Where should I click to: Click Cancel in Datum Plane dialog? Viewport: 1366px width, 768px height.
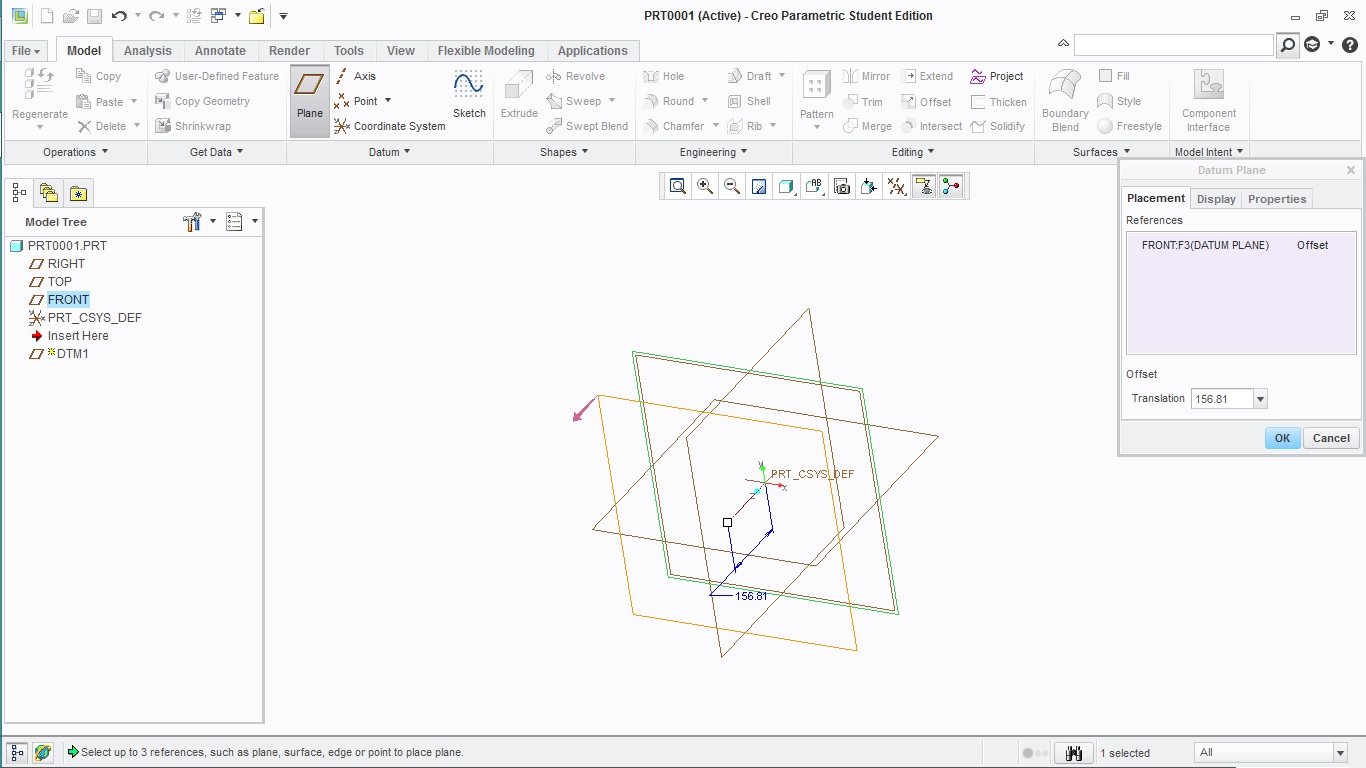coord(1331,438)
